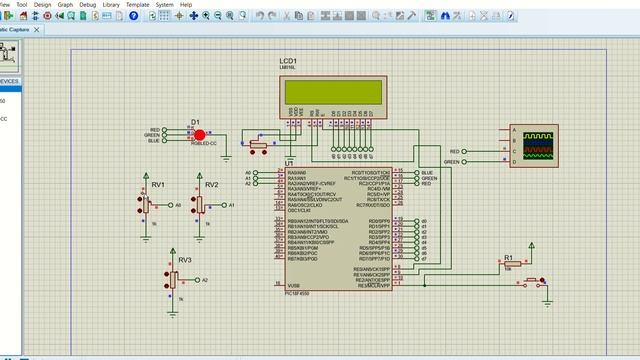
Task: Click the GREEN terminal wired to oscilloscope
Action: point(464,162)
